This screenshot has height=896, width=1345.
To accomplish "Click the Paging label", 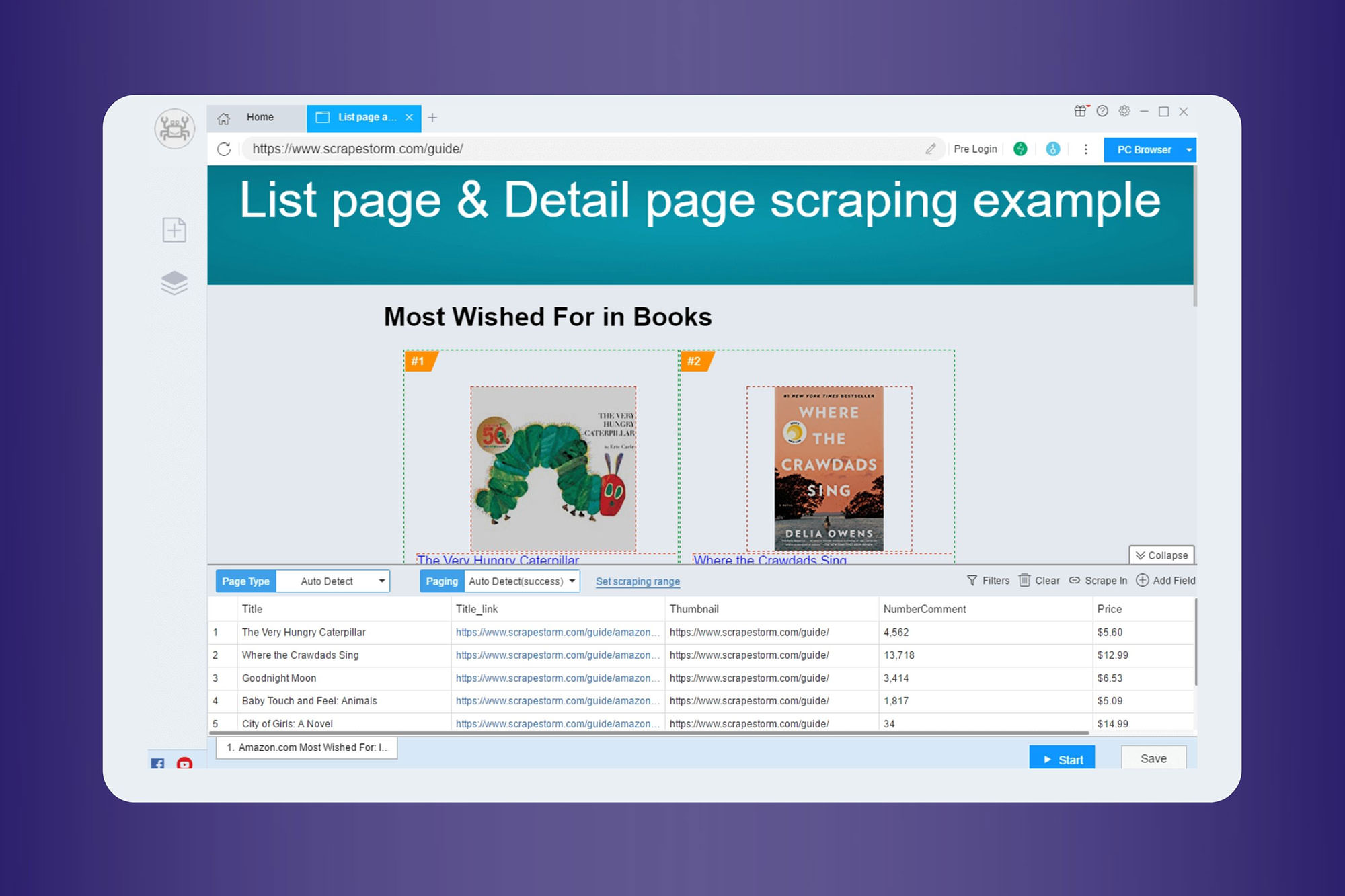I will (442, 581).
